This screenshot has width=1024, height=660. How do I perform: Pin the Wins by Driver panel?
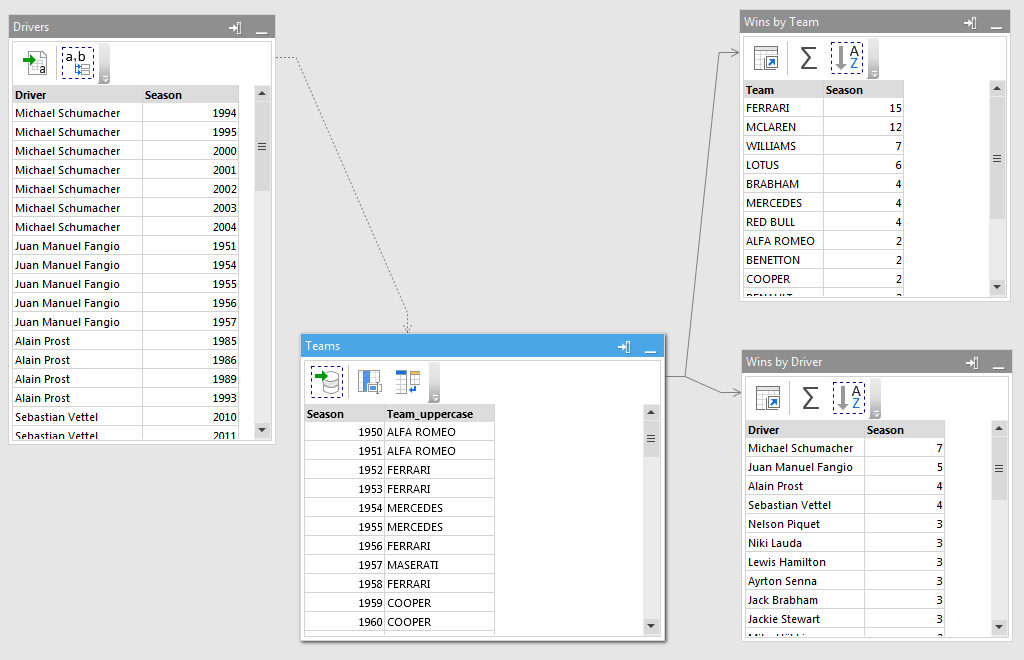[x=972, y=363]
